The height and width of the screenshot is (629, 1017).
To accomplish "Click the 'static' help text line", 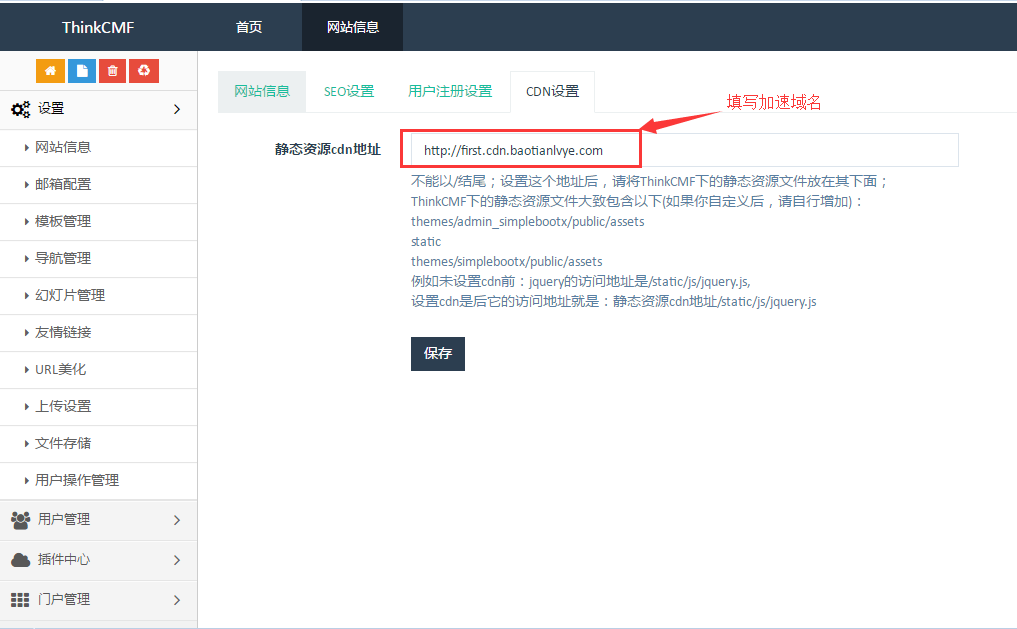I will click(x=425, y=241).
